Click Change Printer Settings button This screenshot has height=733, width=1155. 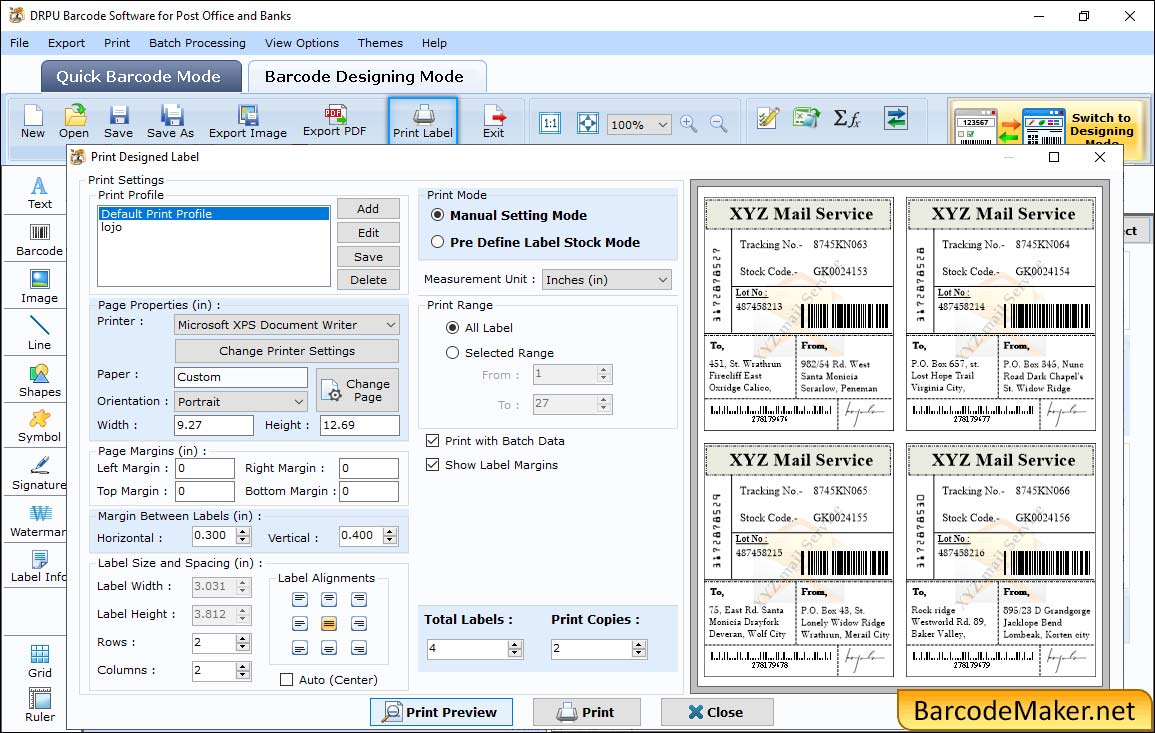click(x=287, y=351)
